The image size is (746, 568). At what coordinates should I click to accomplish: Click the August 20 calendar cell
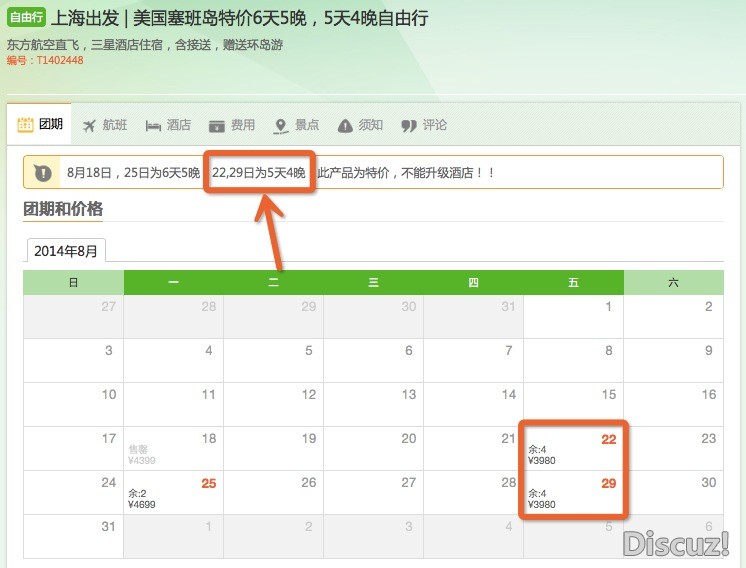(373, 449)
